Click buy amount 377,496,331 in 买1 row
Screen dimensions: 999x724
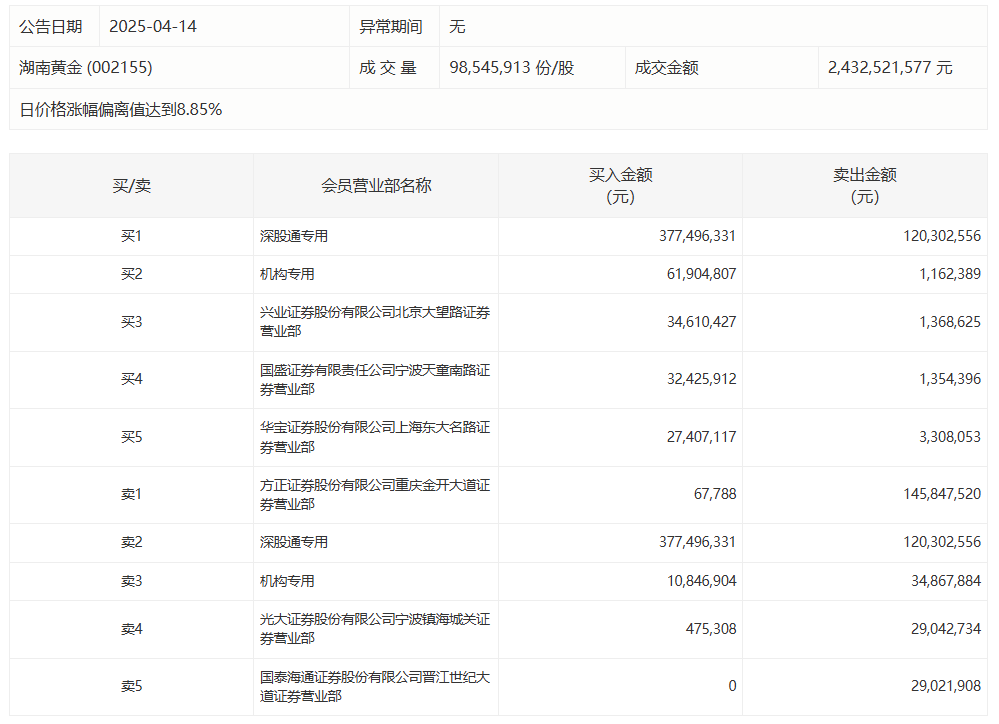pos(697,236)
